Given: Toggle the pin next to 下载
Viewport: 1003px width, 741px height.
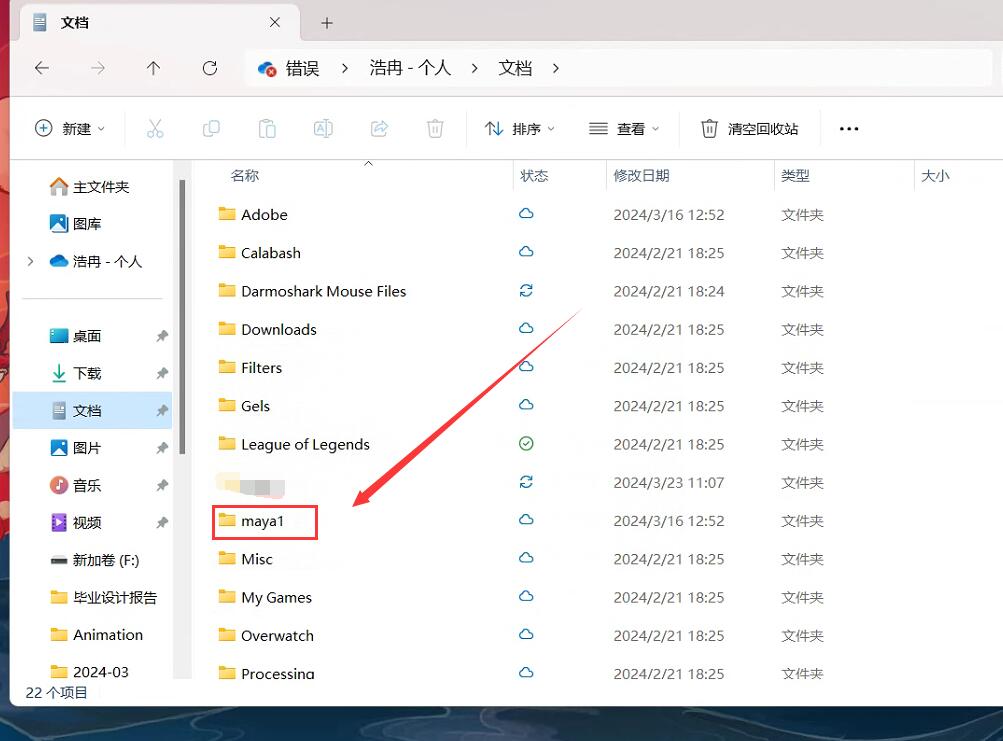Looking at the screenshot, I should point(162,374).
